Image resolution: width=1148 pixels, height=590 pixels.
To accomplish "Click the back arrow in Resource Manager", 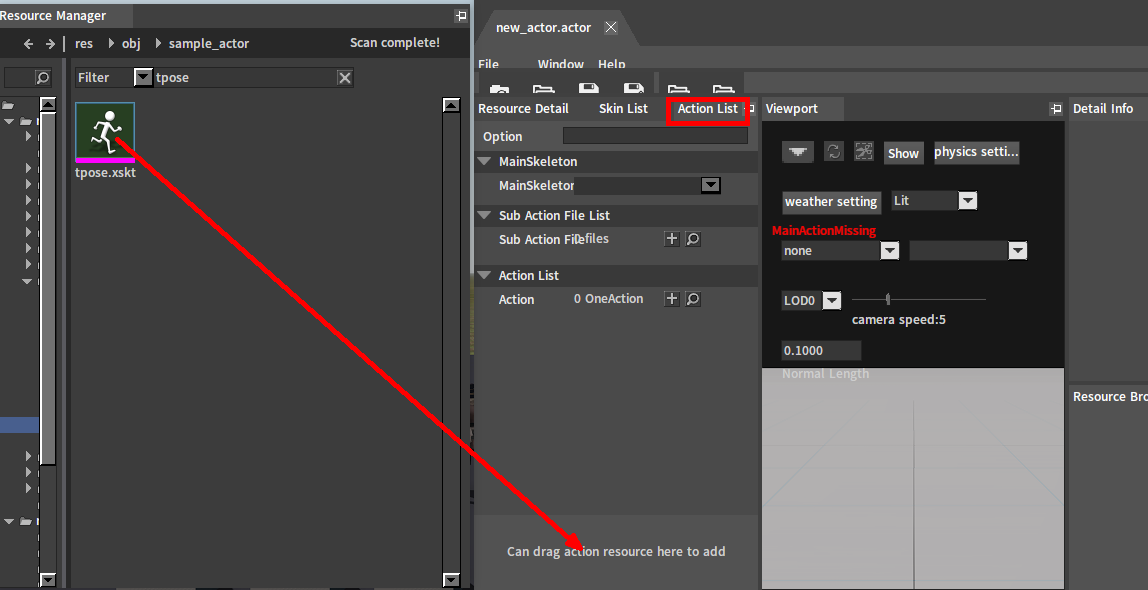I will pyautogui.click(x=28, y=44).
